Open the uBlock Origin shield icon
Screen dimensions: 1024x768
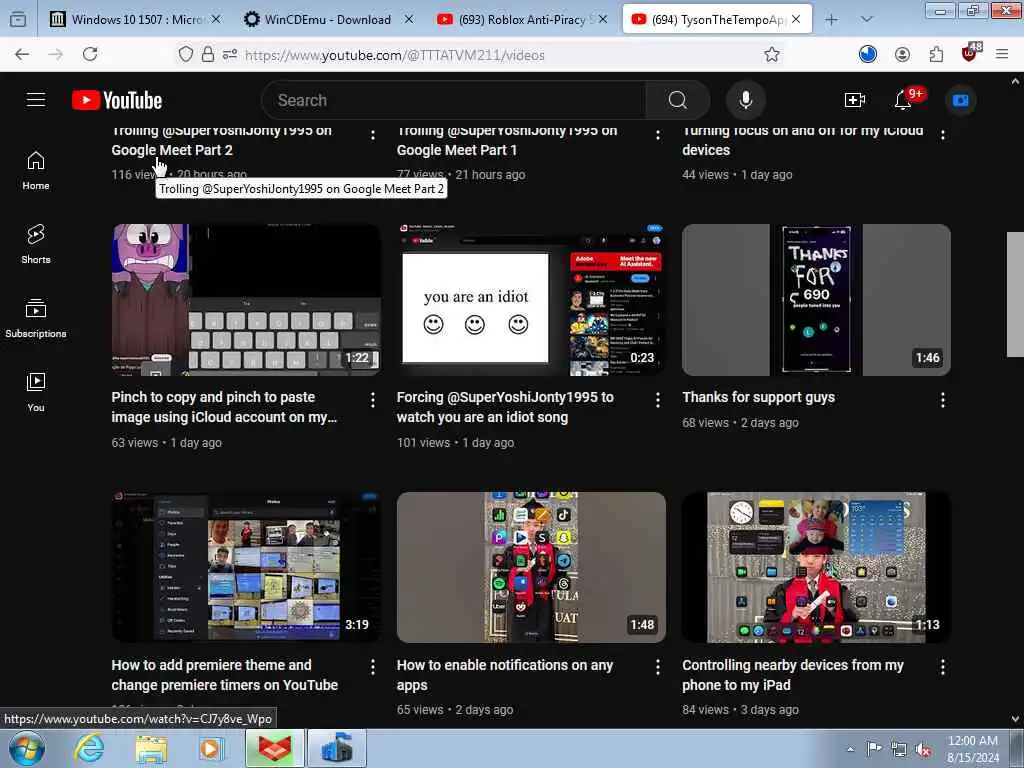tap(970, 54)
